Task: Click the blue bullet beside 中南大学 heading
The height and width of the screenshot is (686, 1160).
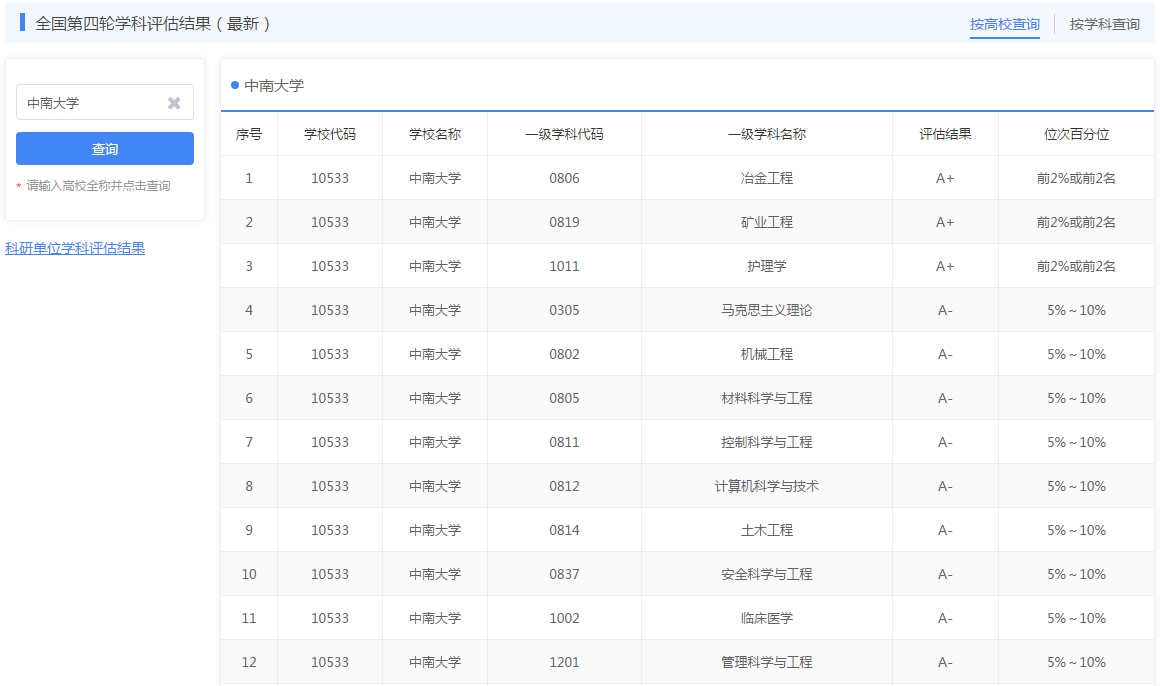Action: [233, 86]
